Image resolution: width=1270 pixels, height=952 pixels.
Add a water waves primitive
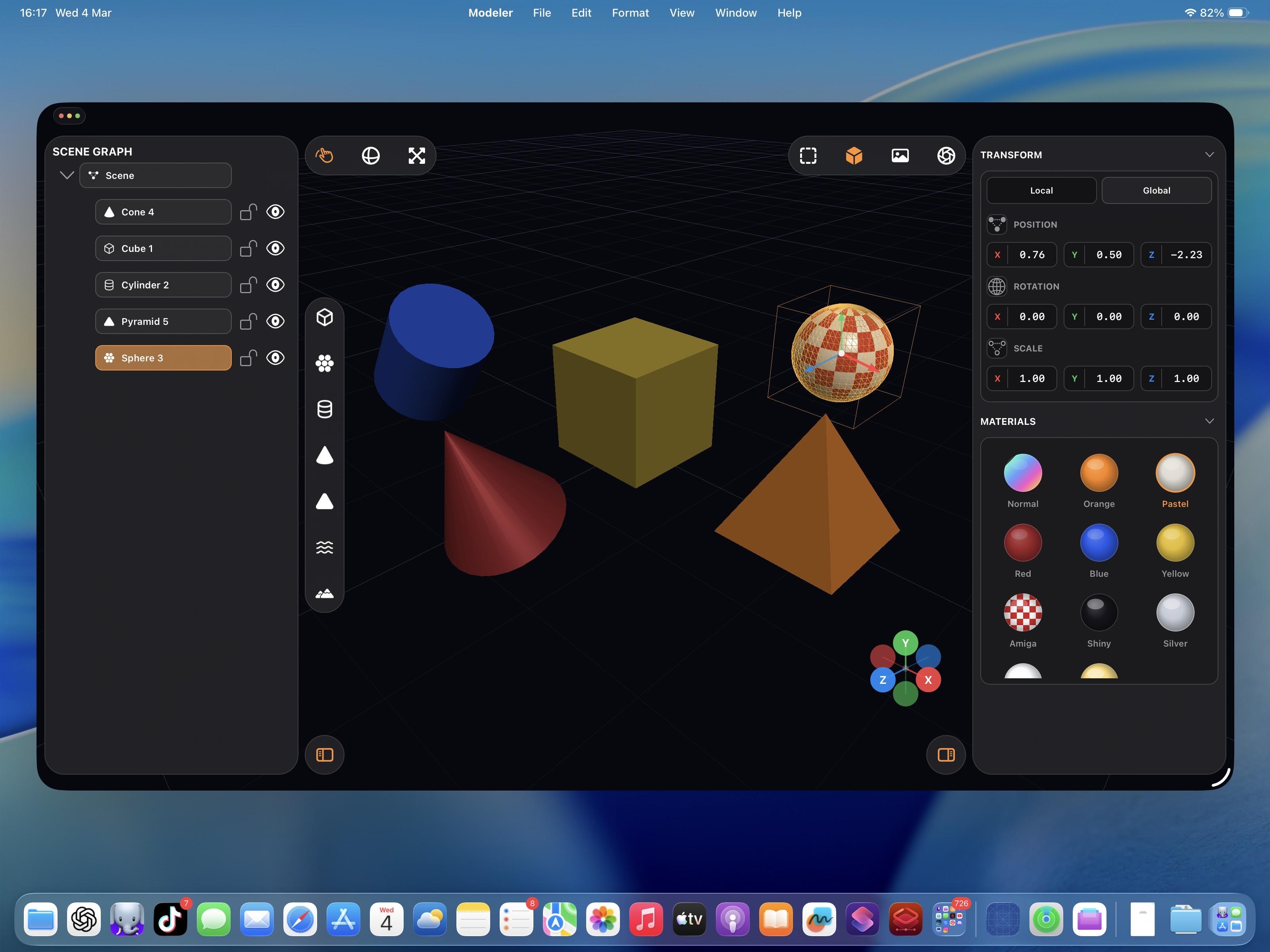pos(324,547)
